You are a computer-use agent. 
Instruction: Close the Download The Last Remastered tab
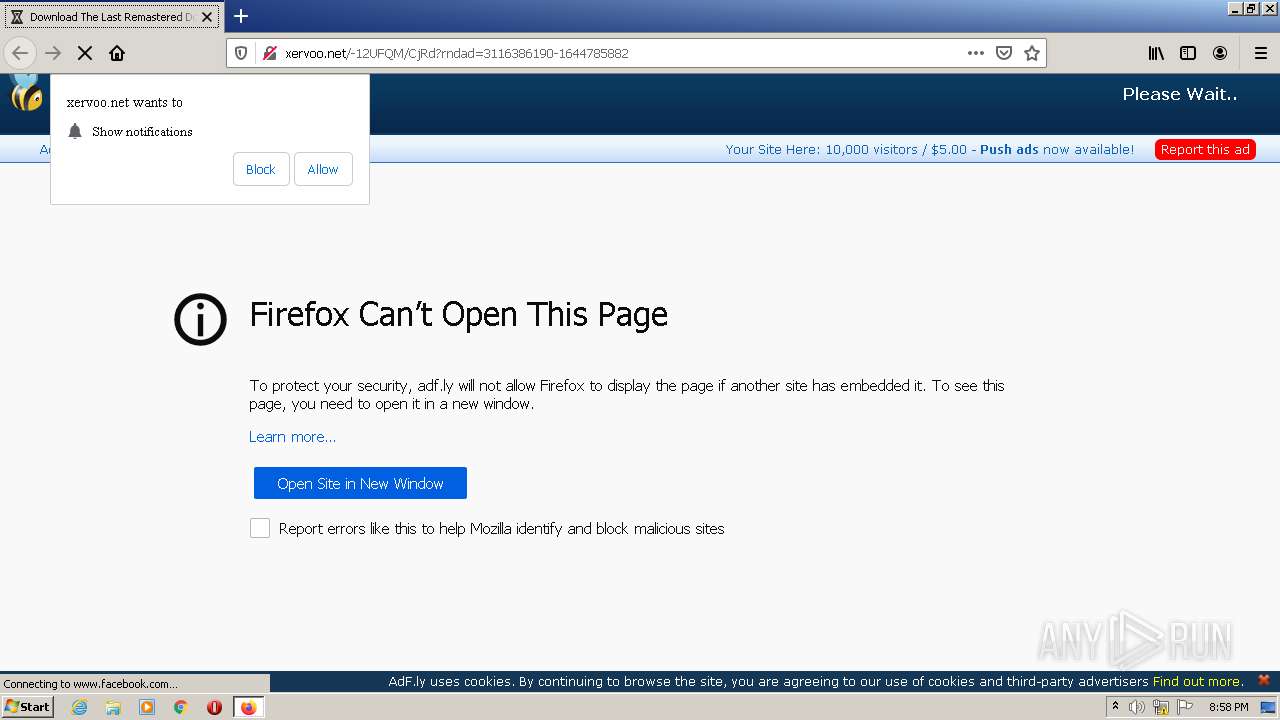[207, 17]
